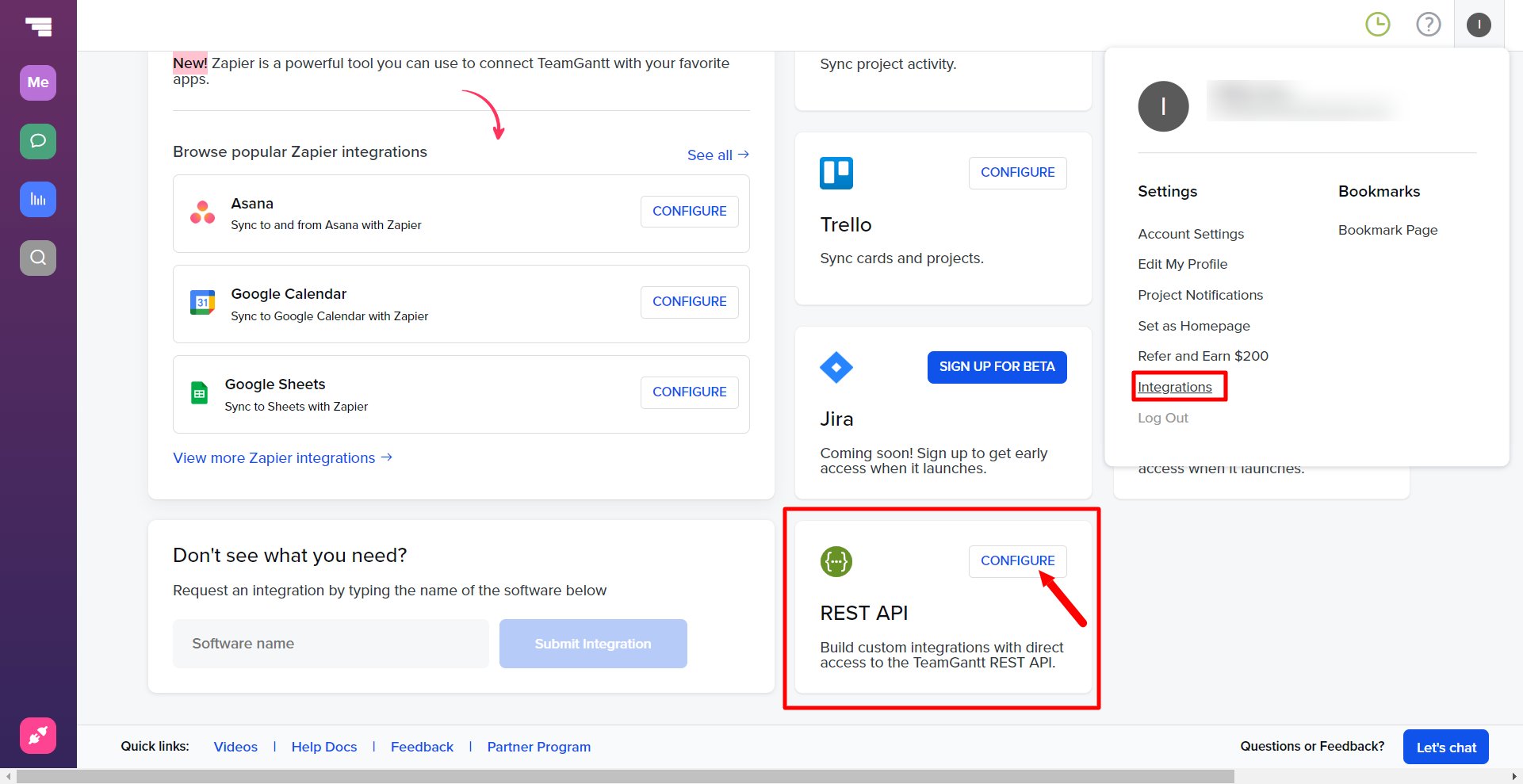Select Log Out in menu

[1163, 418]
